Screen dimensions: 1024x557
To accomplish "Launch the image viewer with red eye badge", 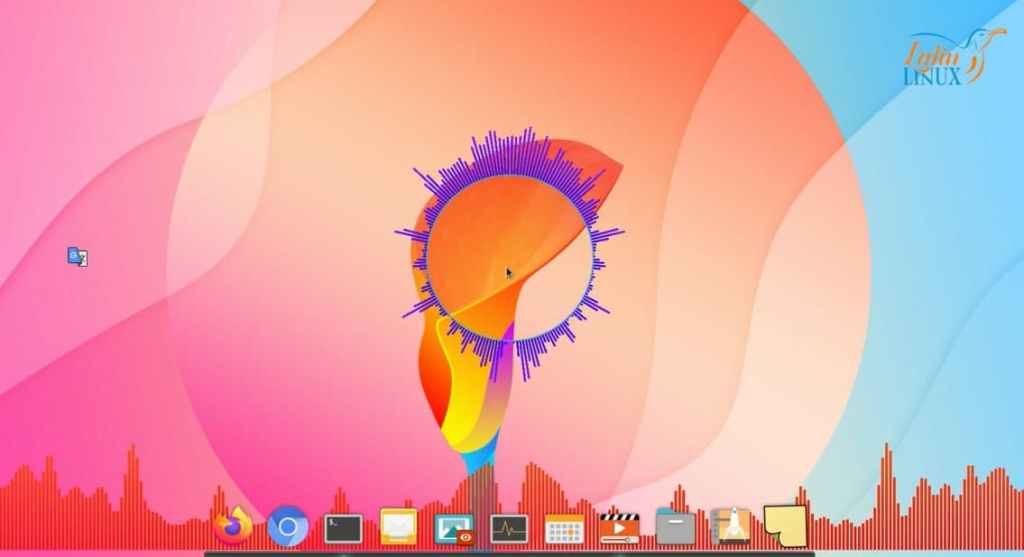I will 453,527.
